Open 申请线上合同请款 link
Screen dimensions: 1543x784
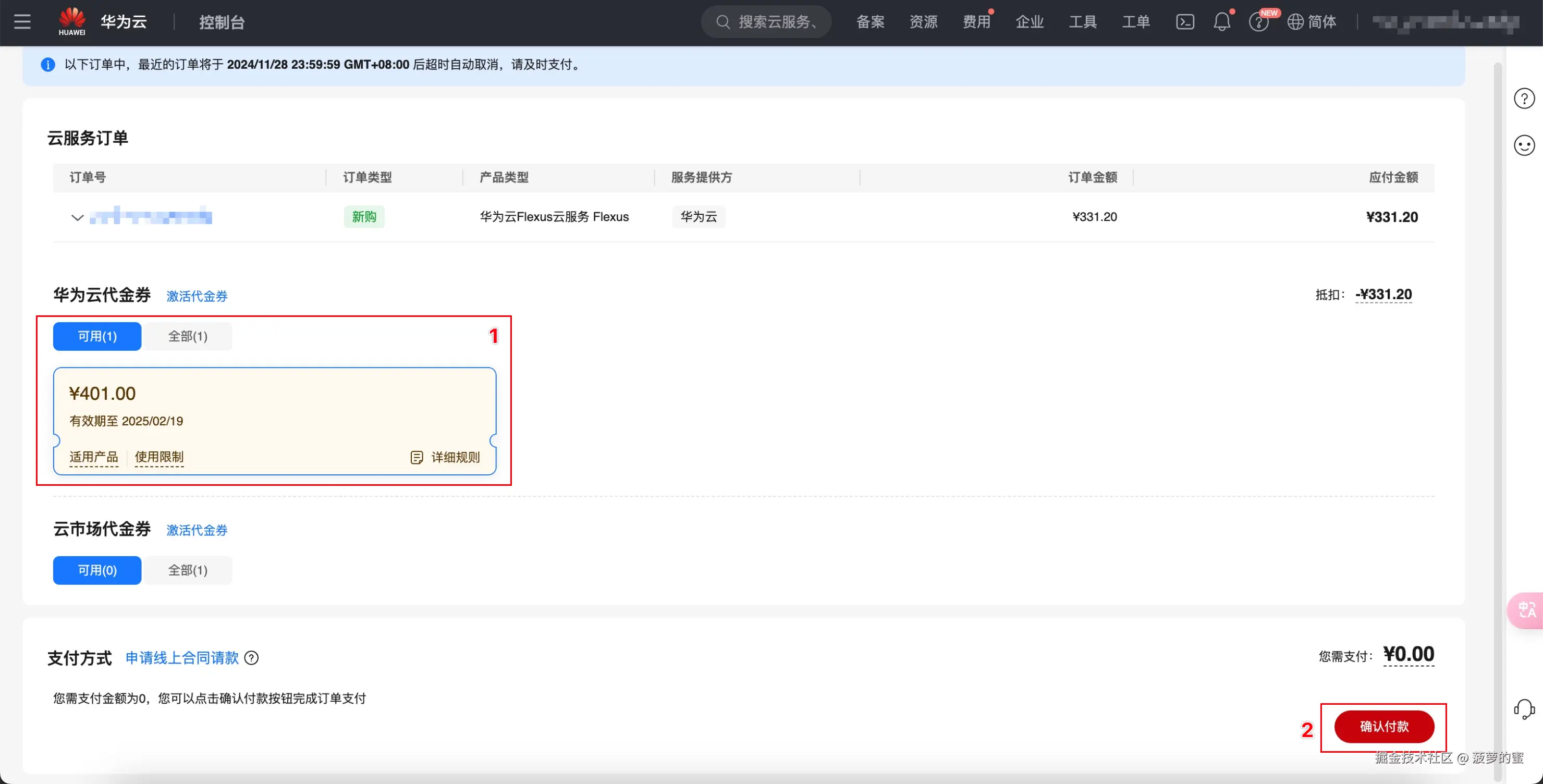point(182,658)
